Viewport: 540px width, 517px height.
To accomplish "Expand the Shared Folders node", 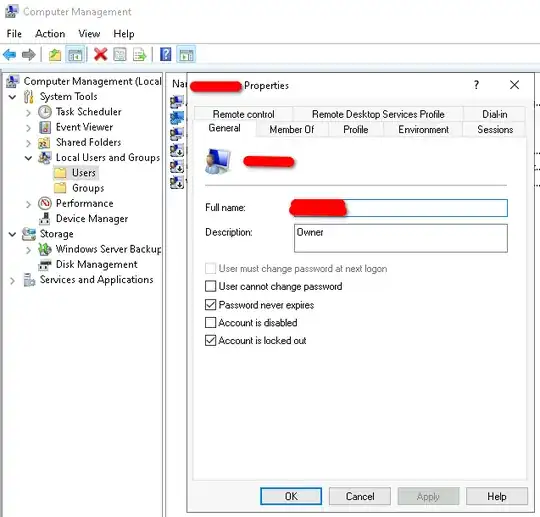I will [29, 143].
